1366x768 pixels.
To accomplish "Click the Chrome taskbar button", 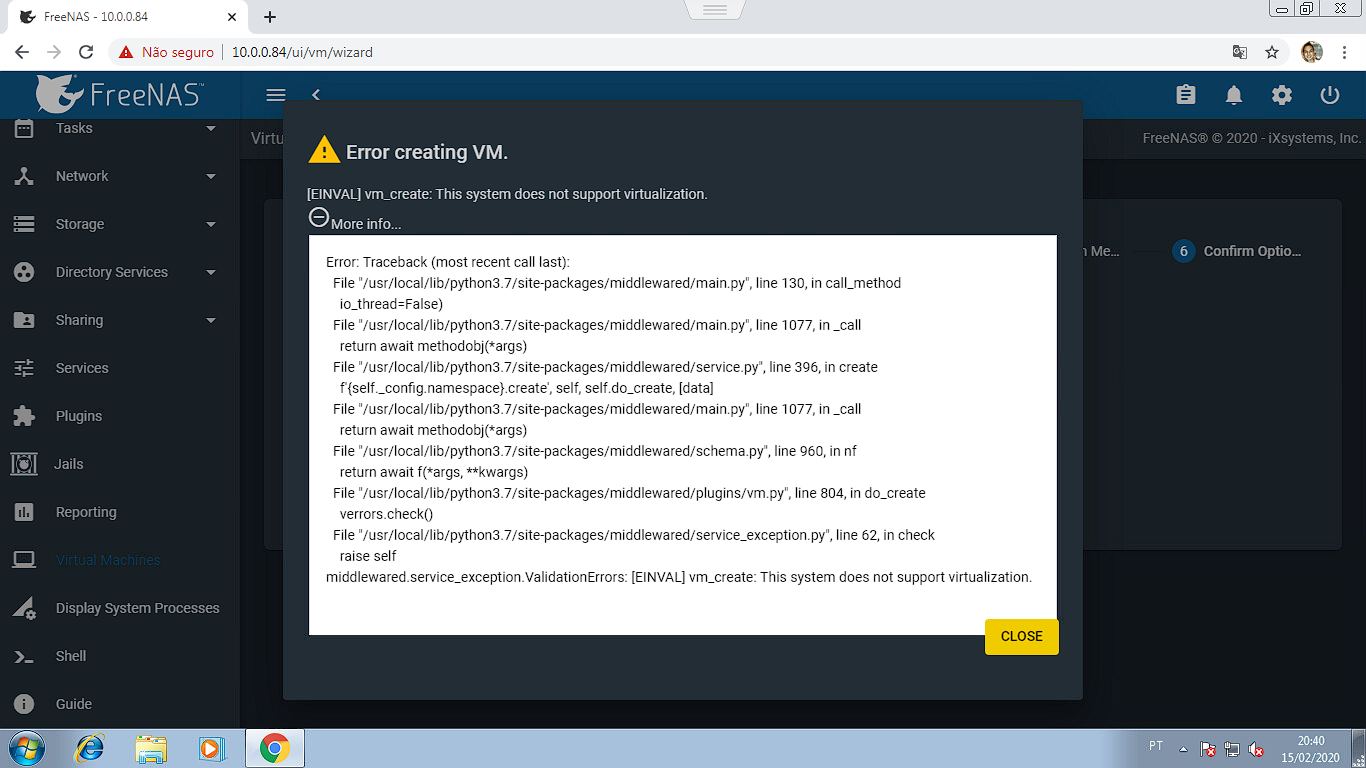I will tap(275, 748).
